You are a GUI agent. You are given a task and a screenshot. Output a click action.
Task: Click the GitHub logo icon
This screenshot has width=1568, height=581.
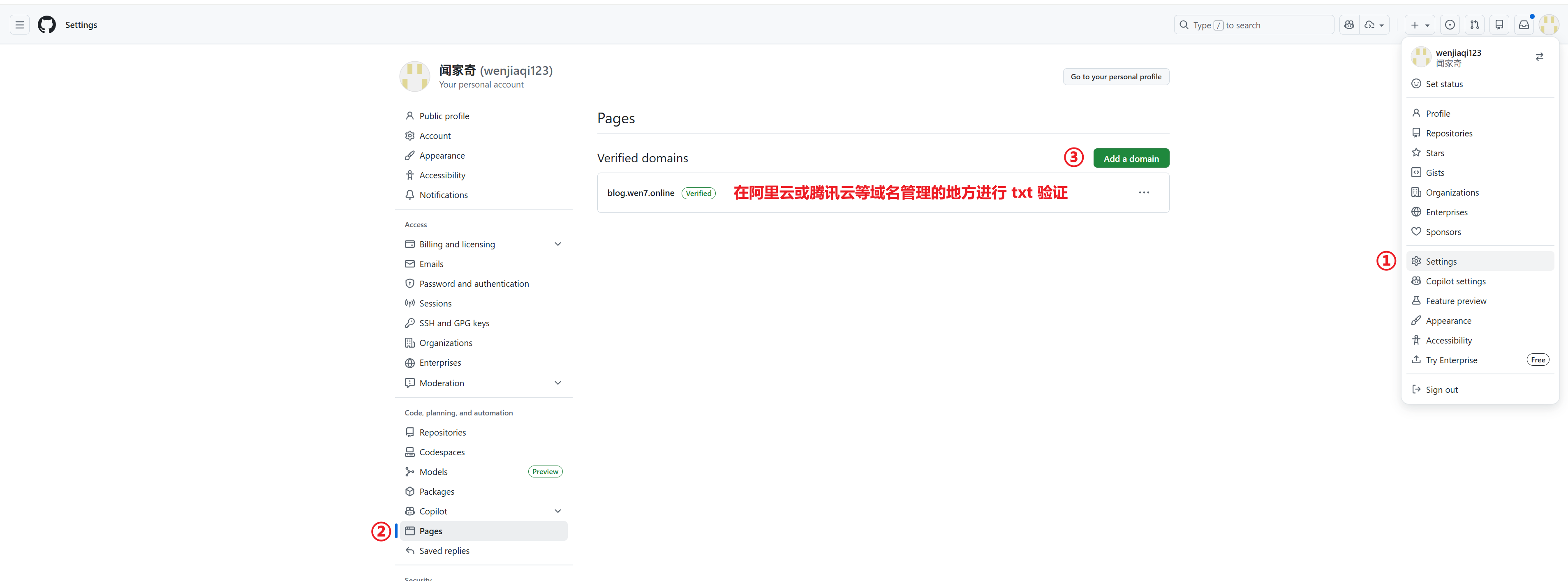[x=47, y=25]
